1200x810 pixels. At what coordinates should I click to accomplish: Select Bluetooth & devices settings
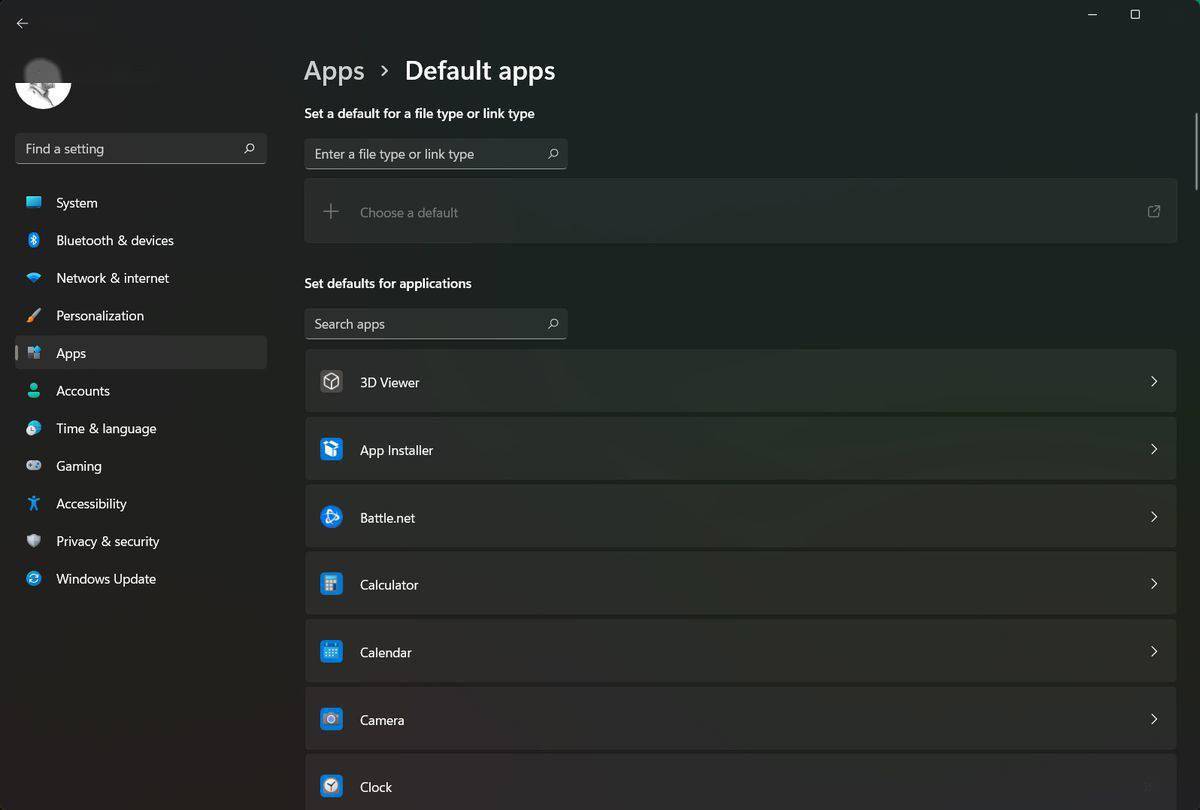click(x=114, y=240)
